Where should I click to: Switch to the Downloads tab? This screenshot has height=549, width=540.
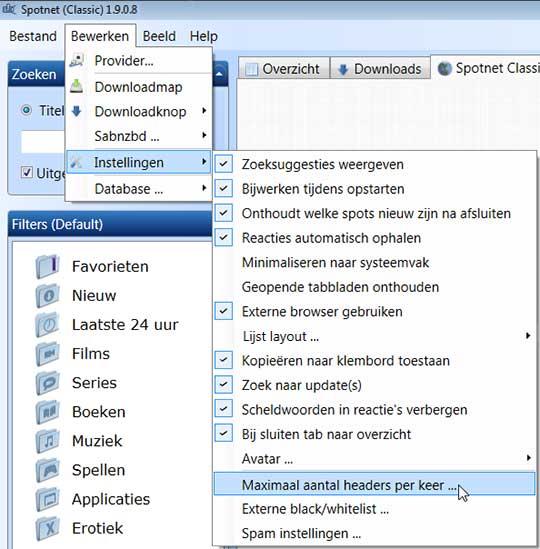380,69
